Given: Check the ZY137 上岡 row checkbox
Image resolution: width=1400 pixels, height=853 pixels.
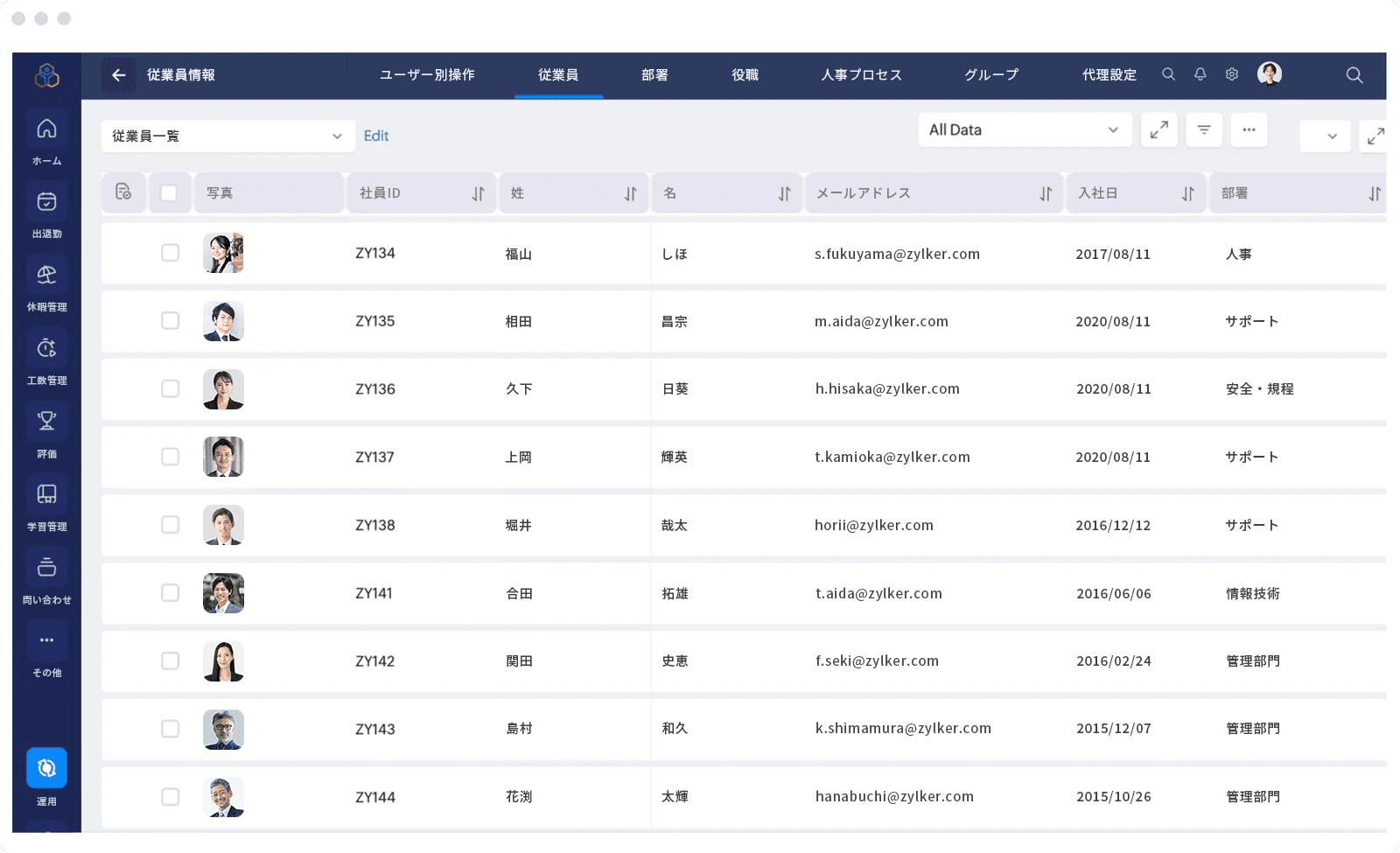Looking at the screenshot, I should pyautogui.click(x=170, y=457).
